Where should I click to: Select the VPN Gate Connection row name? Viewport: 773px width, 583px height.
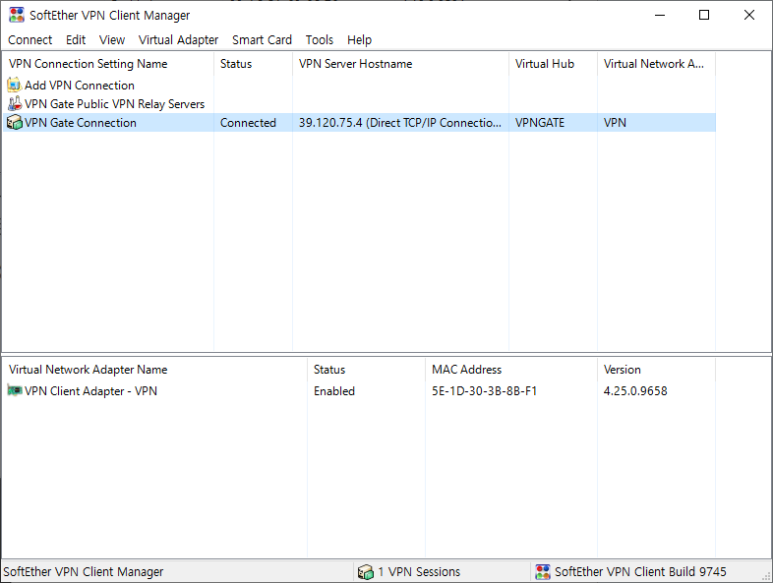pyautogui.click(x=80, y=123)
